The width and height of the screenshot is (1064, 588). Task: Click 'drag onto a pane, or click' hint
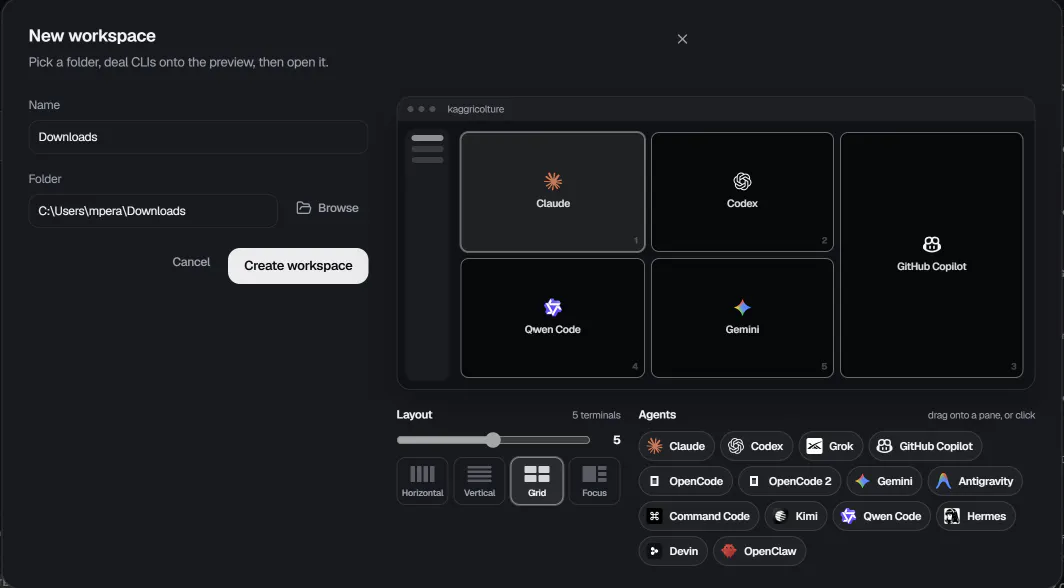click(981, 415)
